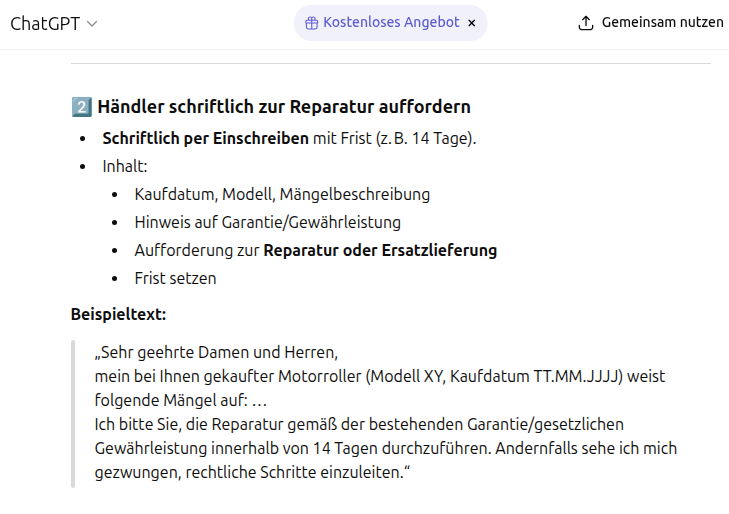The height and width of the screenshot is (514, 729).
Task: Click the heading Händler schriftlich zur Reparatur auffordern
Action: 284,107
